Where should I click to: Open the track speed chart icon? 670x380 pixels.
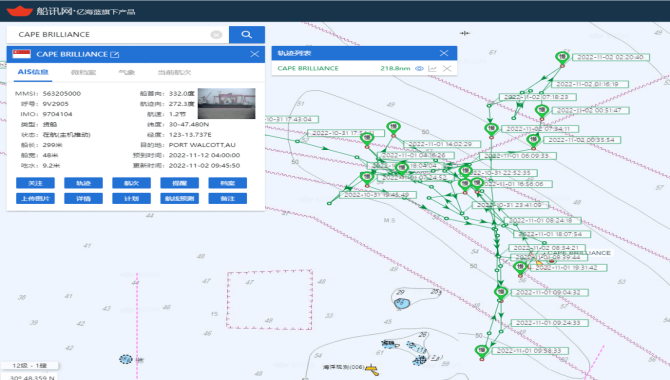point(432,68)
